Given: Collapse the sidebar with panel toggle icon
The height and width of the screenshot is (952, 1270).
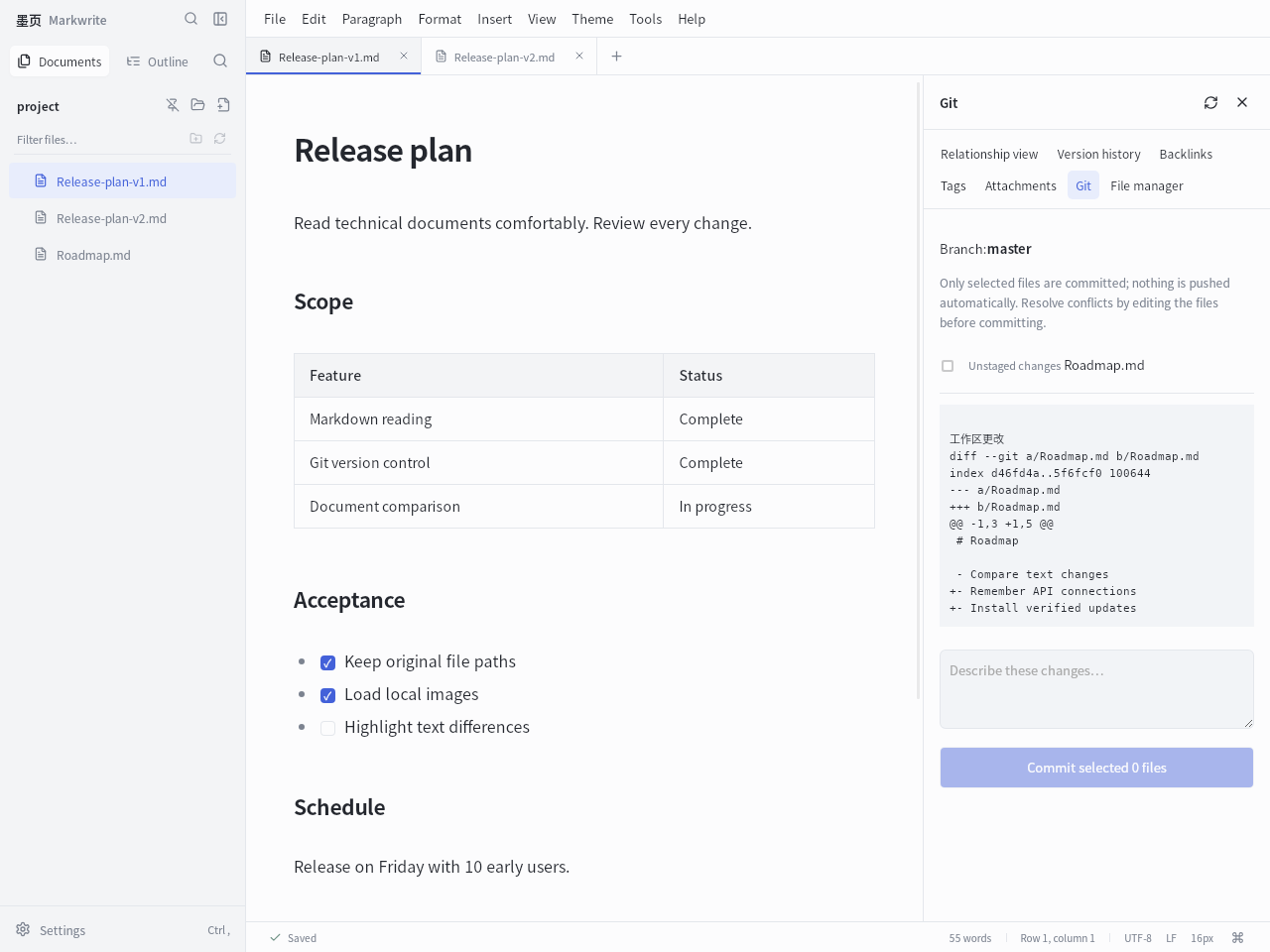Looking at the screenshot, I should pyautogui.click(x=220, y=19).
